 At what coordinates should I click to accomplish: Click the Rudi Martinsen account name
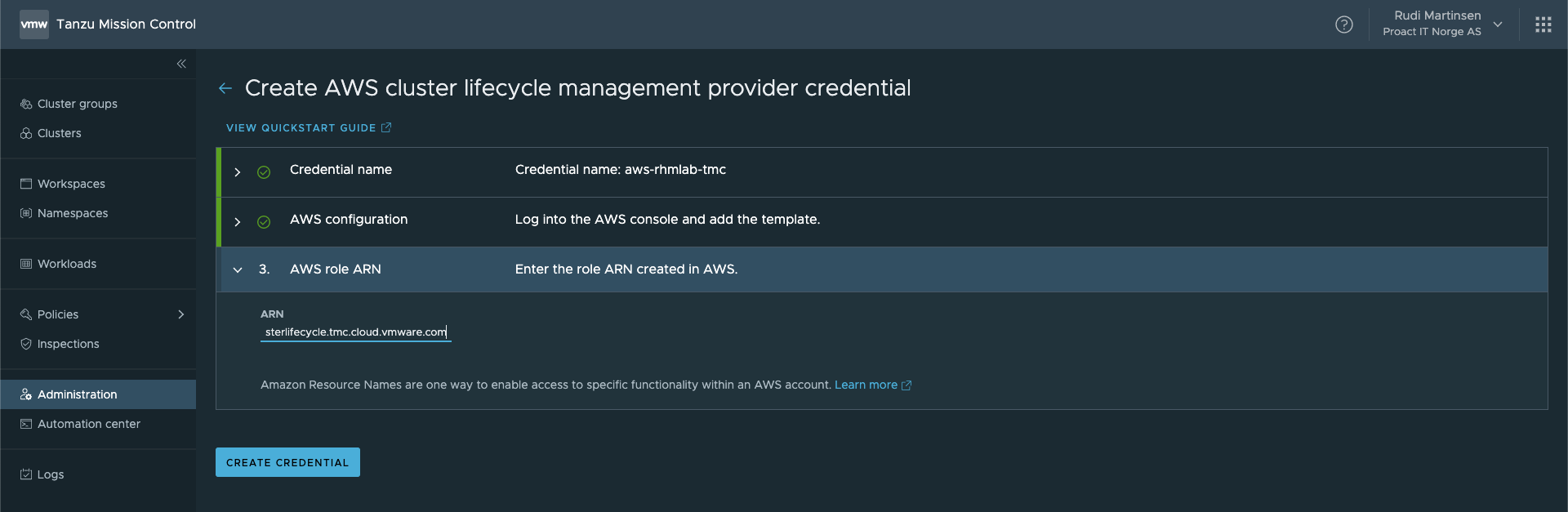click(x=1437, y=16)
